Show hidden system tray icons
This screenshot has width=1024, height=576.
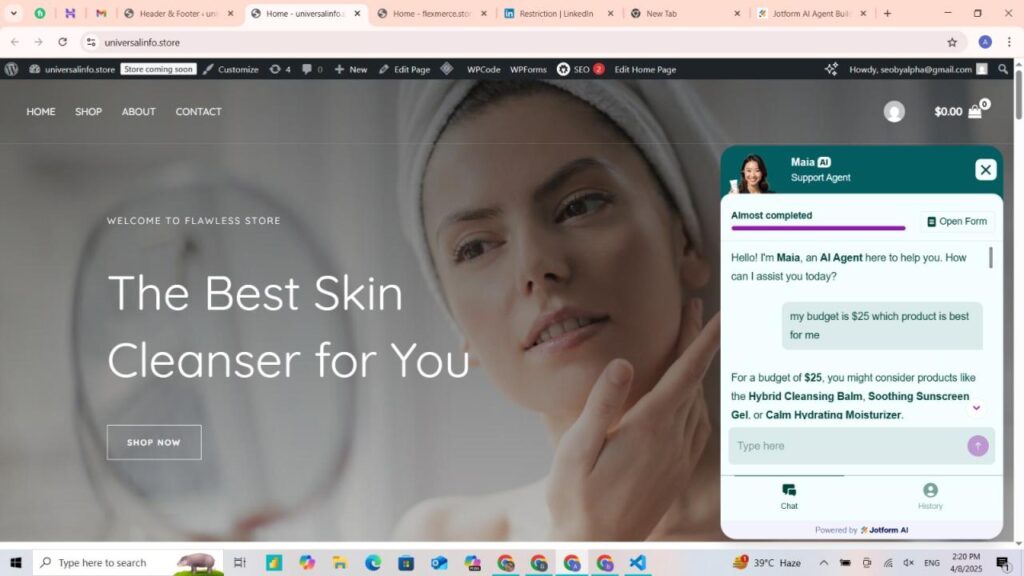coord(824,563)
